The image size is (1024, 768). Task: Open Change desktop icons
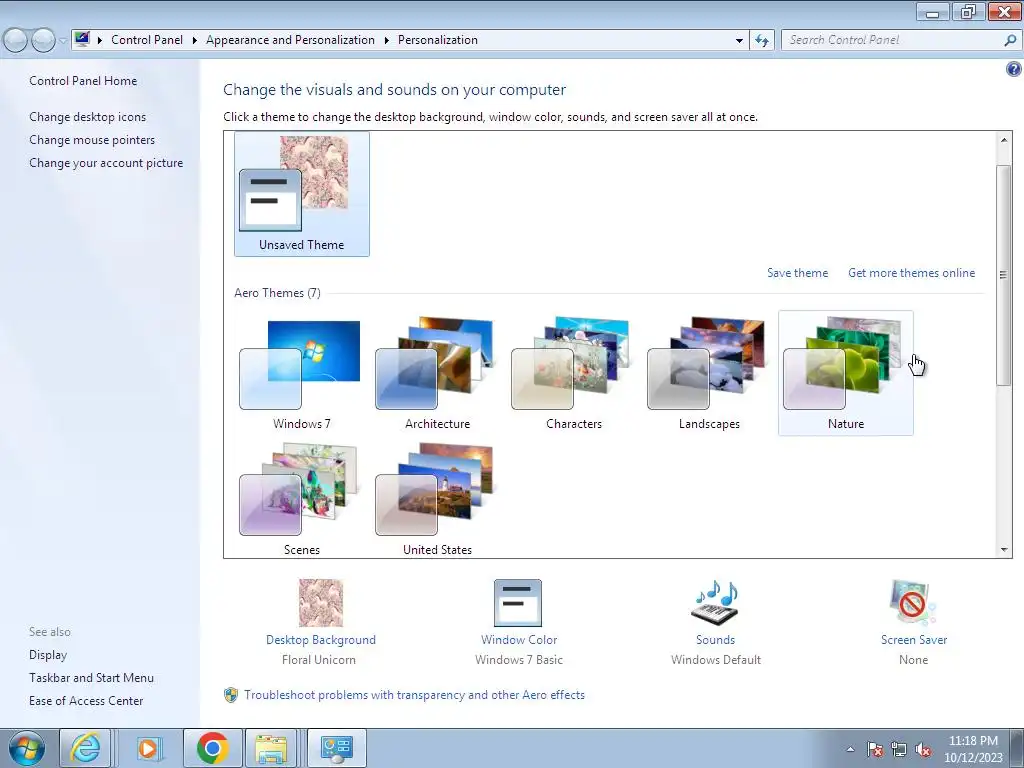tap(88, 117)
